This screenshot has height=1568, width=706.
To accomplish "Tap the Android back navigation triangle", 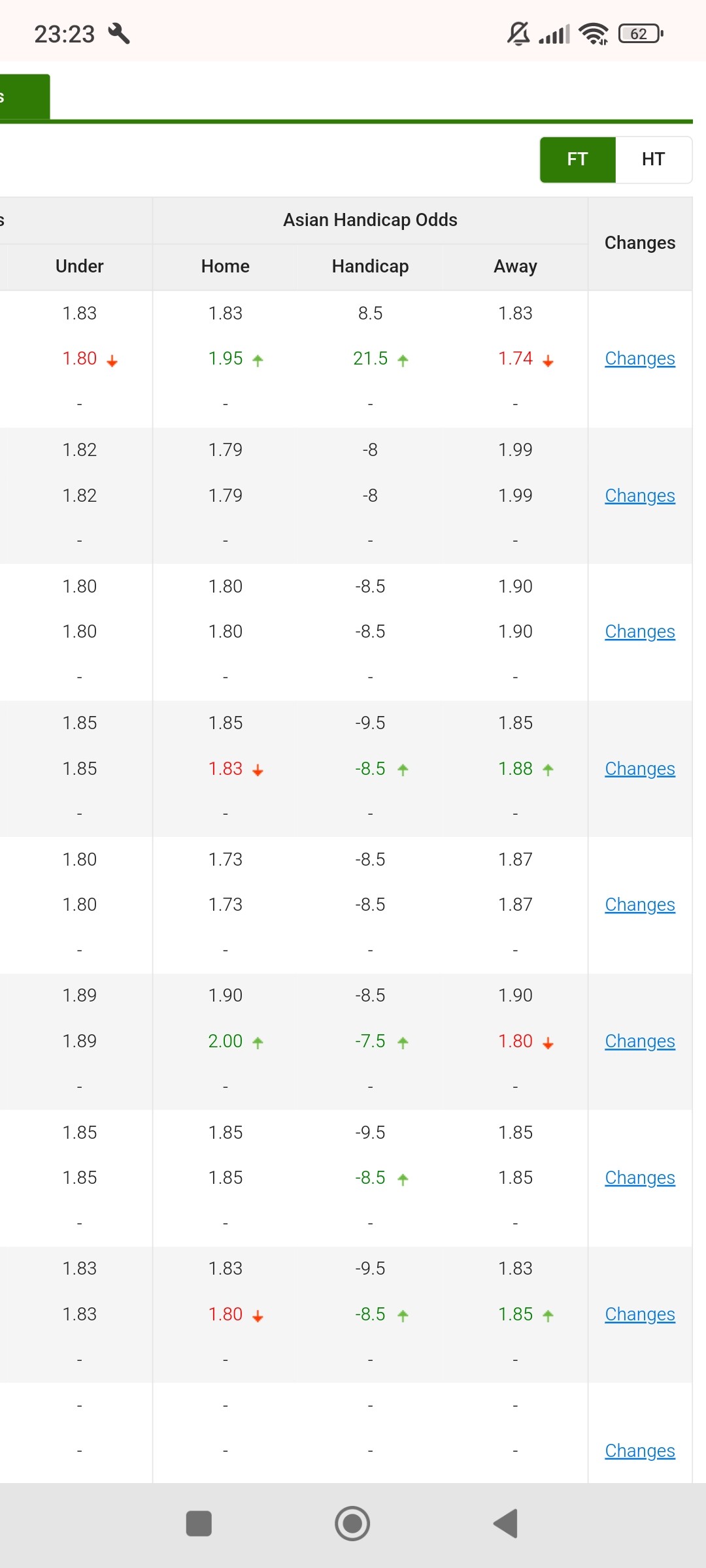I will tap(506, 1524).
